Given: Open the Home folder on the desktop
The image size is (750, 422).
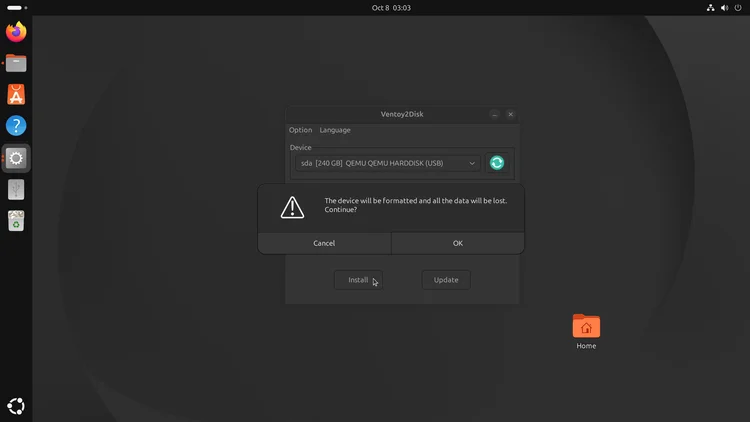Looking at the screenshot, I should [x=586, y=332].
